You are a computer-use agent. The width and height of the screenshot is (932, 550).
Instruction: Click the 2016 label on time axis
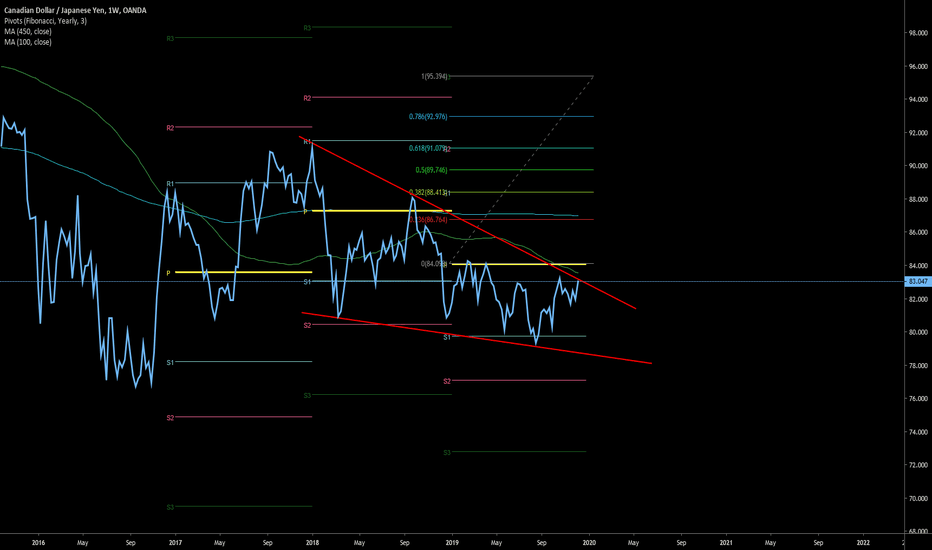tap(38, 542)
